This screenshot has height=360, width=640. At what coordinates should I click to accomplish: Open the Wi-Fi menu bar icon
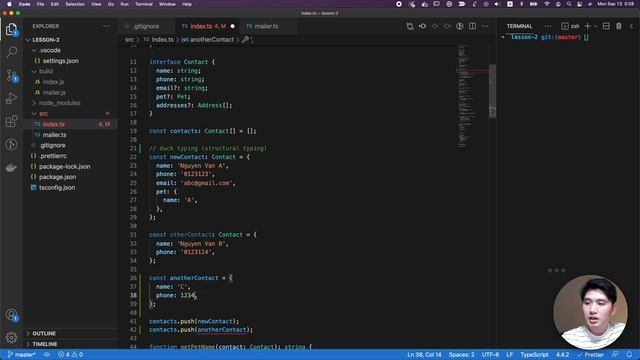pyautogui.click(x=547, y=4)
